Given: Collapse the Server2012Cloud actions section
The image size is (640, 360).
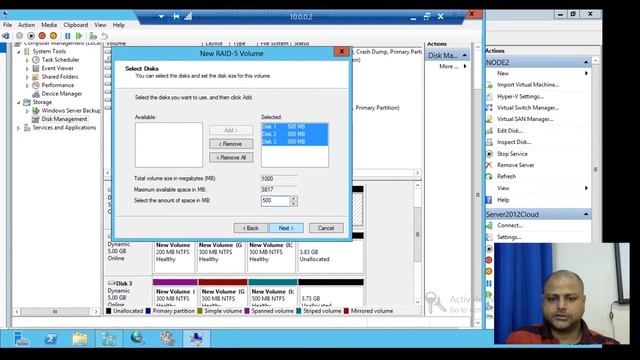Looking at the screenshot, I should pyautogui.click(x=586, y=214).
